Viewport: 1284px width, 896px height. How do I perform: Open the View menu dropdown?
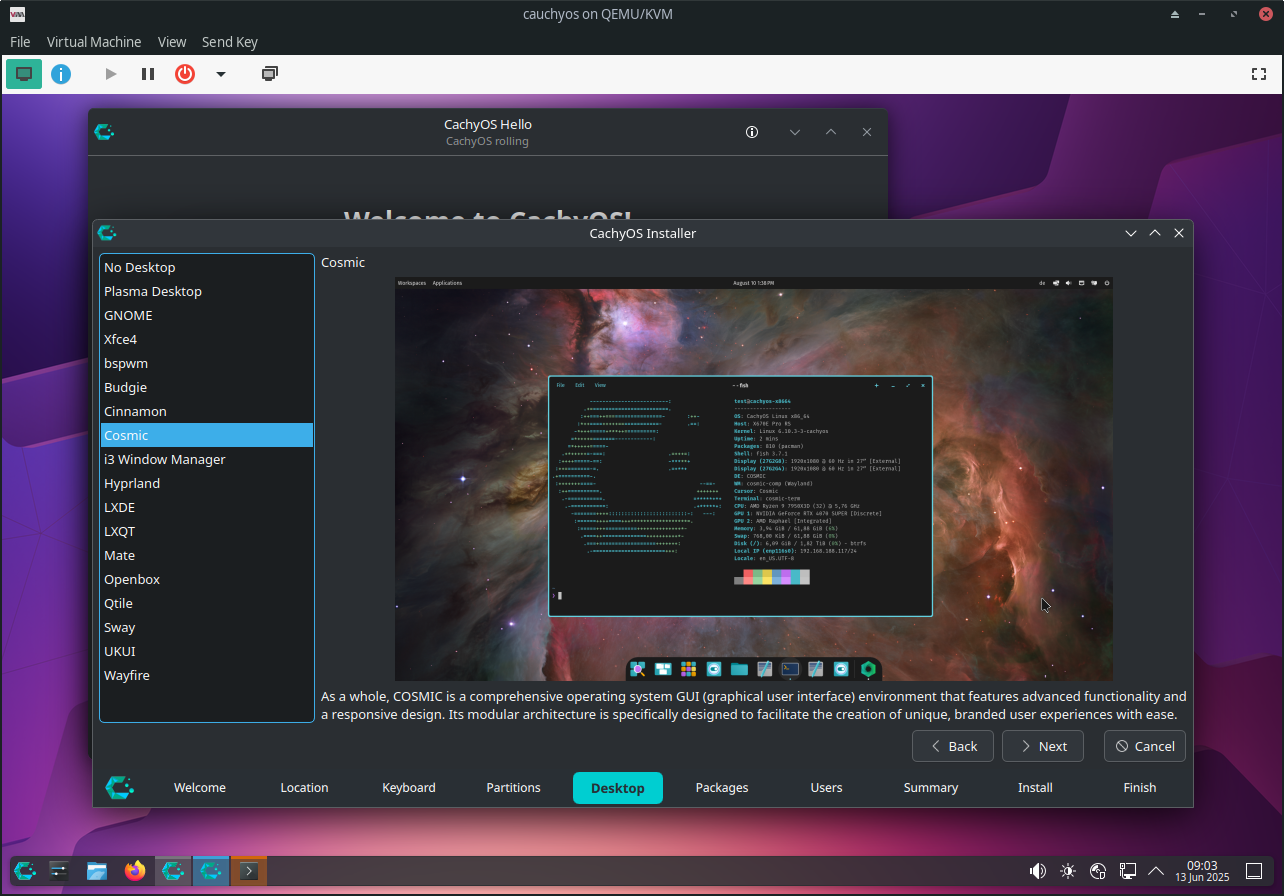[x=172, y=42]
